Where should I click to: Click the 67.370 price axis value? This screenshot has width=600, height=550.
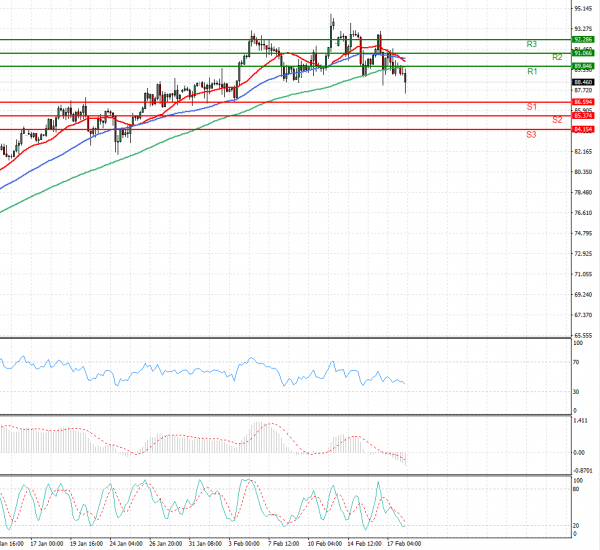[x=583, y=315]
